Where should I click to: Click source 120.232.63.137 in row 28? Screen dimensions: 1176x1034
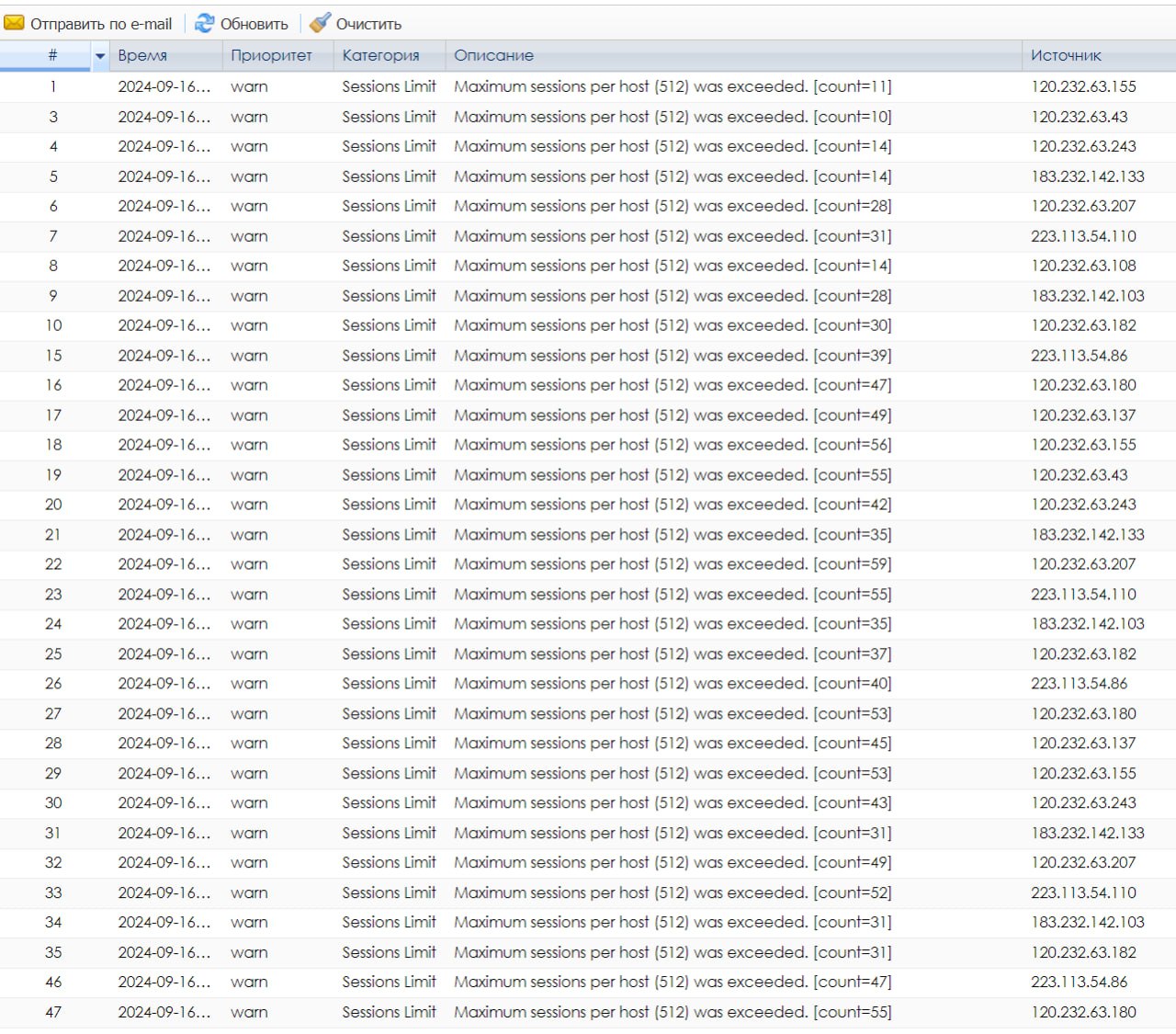1083,744
